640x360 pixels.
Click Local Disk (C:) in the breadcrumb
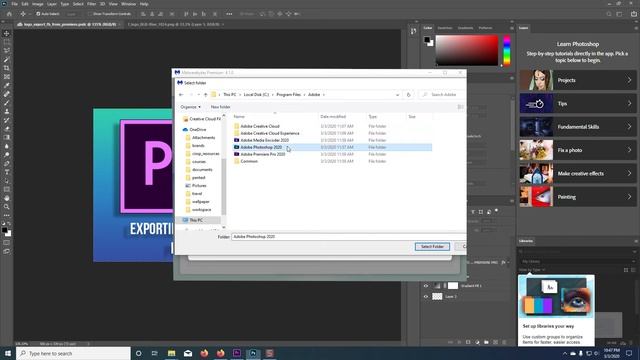pos(256,95)
